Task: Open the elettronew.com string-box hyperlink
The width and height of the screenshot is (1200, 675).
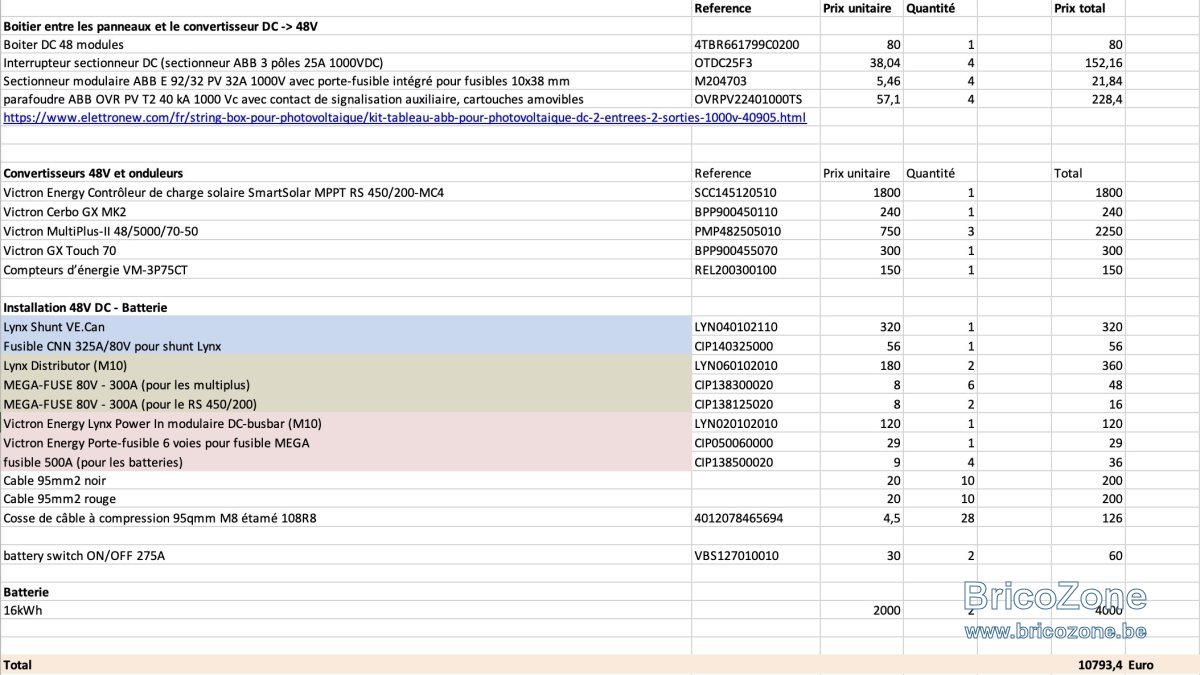Action: click(x=405, y=118)
